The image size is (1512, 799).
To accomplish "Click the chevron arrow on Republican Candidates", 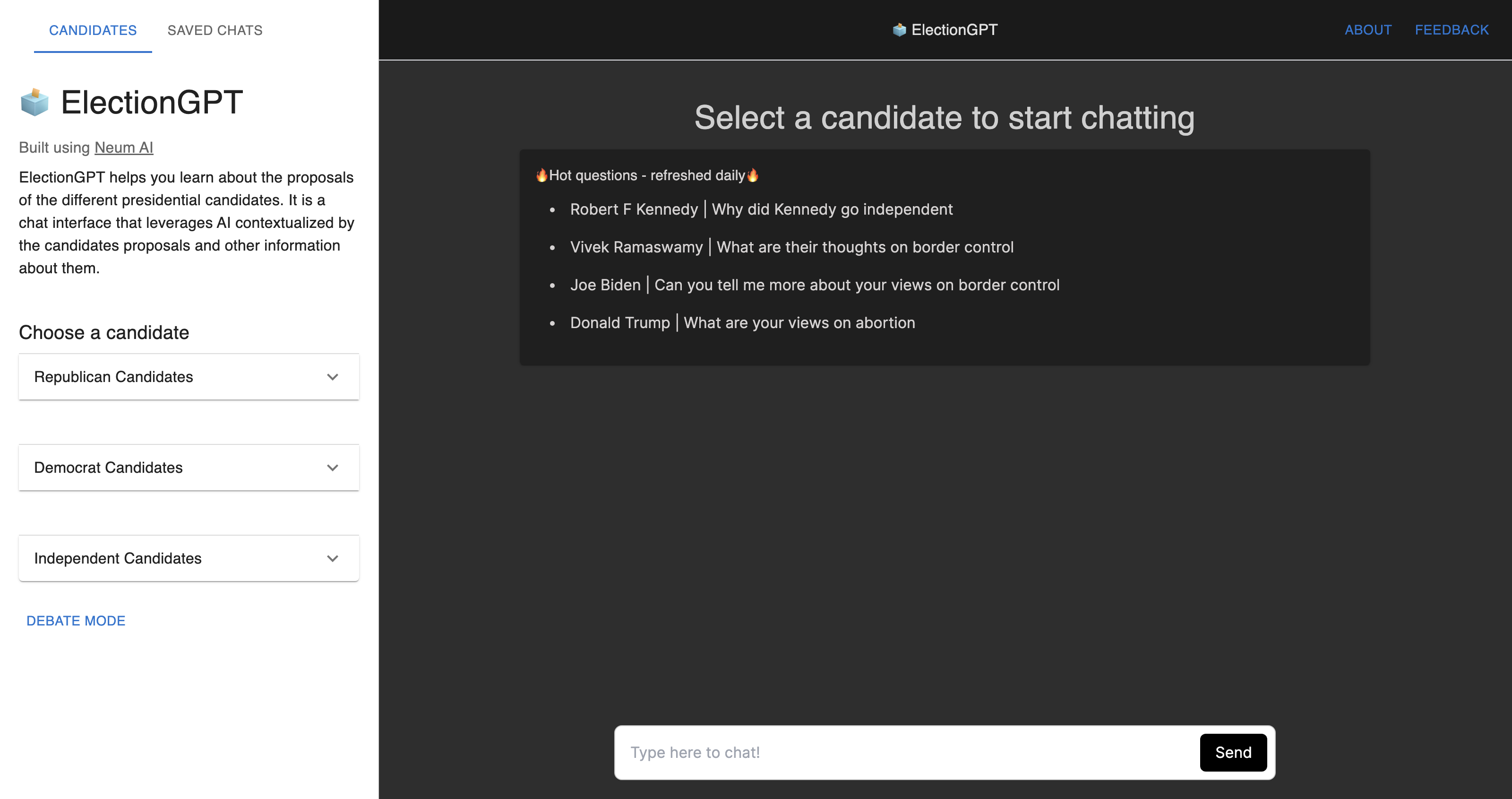I will (332, 377).
